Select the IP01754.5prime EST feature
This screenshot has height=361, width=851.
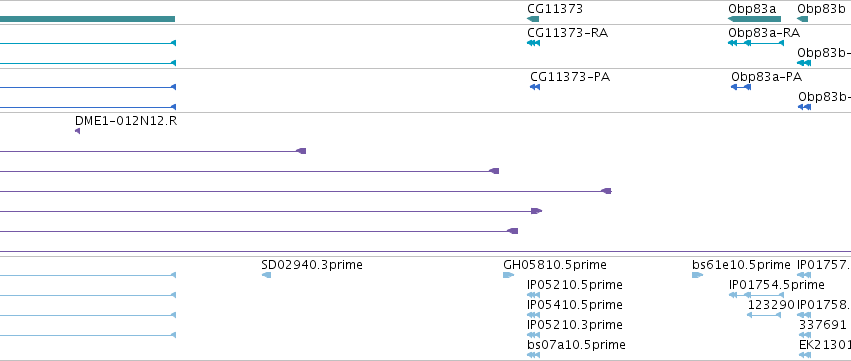(756, 295)
